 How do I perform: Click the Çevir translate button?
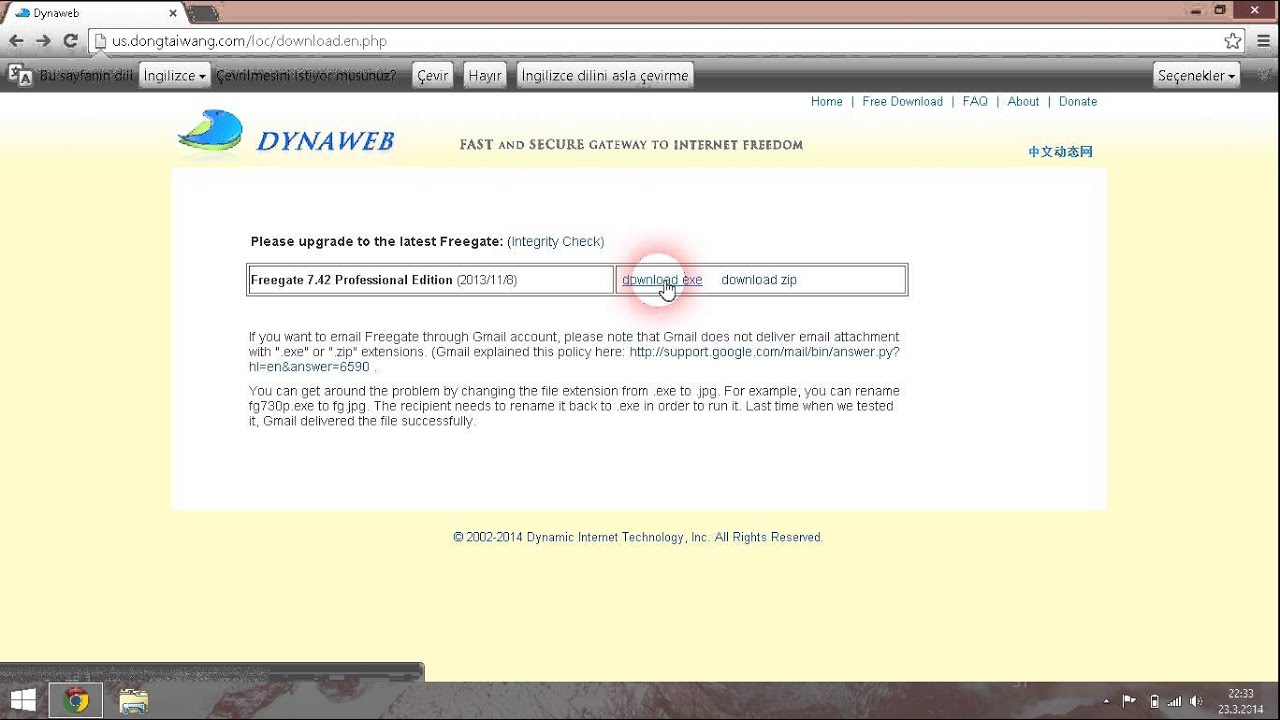point(433,76)
